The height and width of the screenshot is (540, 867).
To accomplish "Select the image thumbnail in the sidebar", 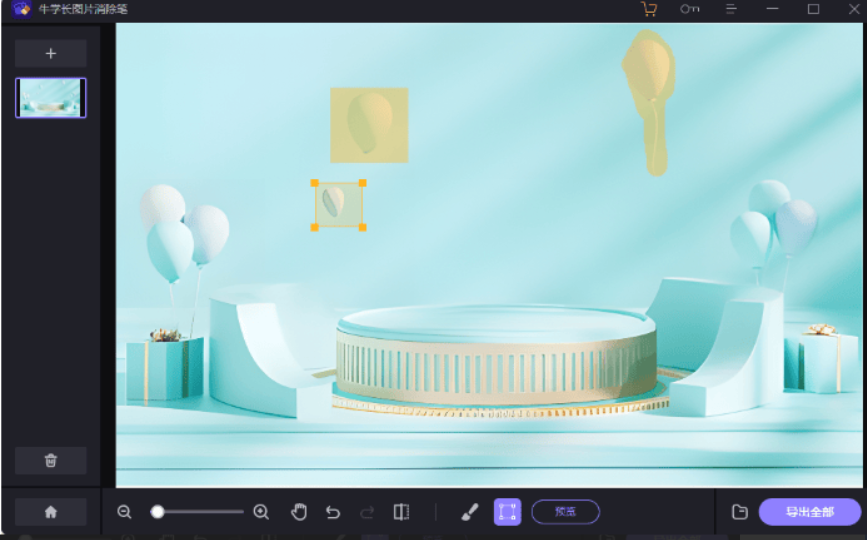I will pos(51,98).
